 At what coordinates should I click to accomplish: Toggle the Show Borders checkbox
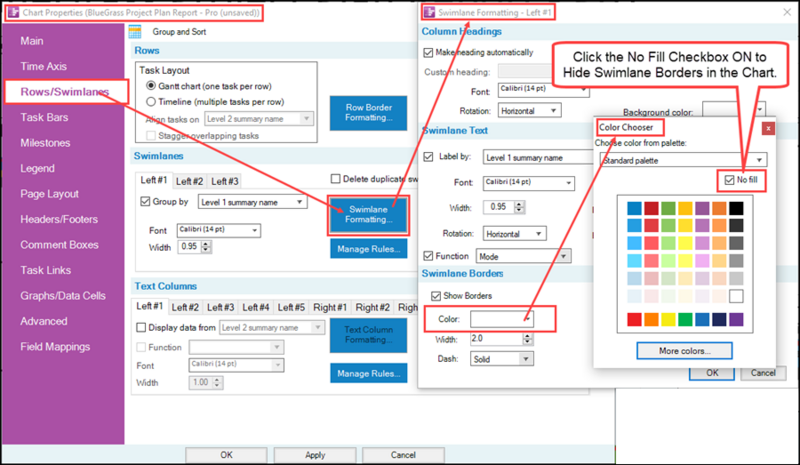point(436,296)
